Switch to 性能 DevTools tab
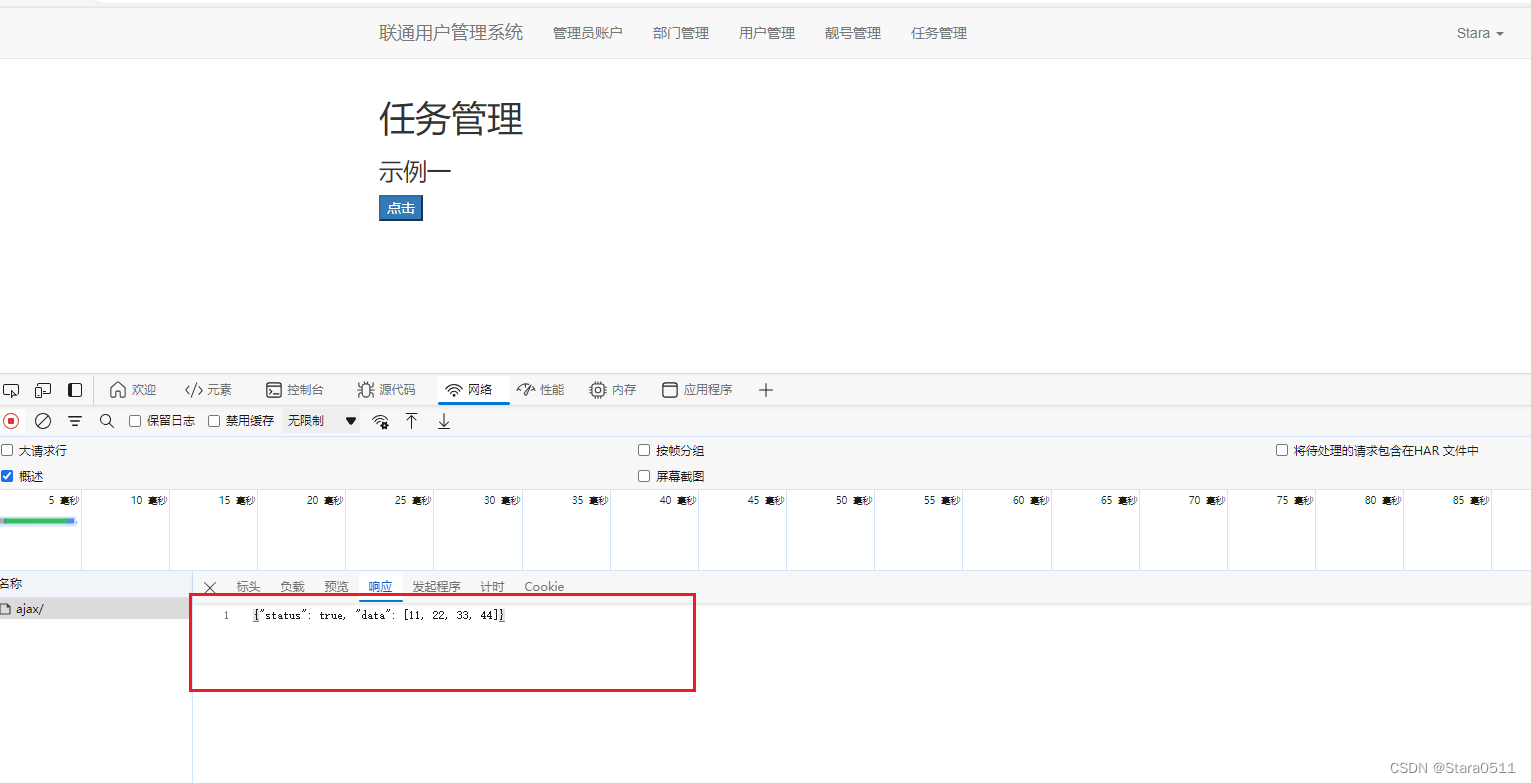Screen dimensions: 1531x783 point(541,390)
